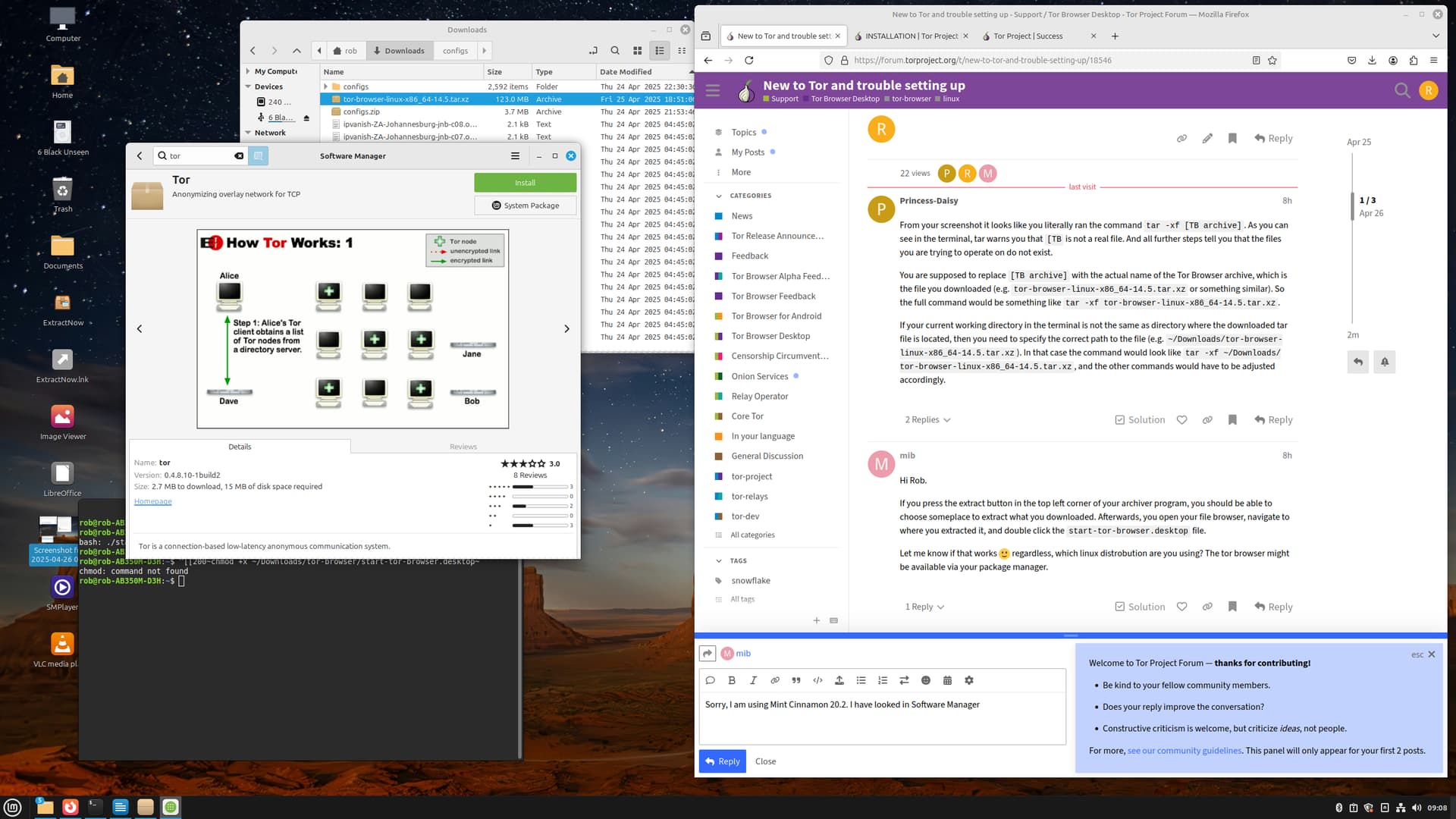This screenshot has width=1456, height=819.
Task: Open Firefox downloads panel
Action: 1372,60
